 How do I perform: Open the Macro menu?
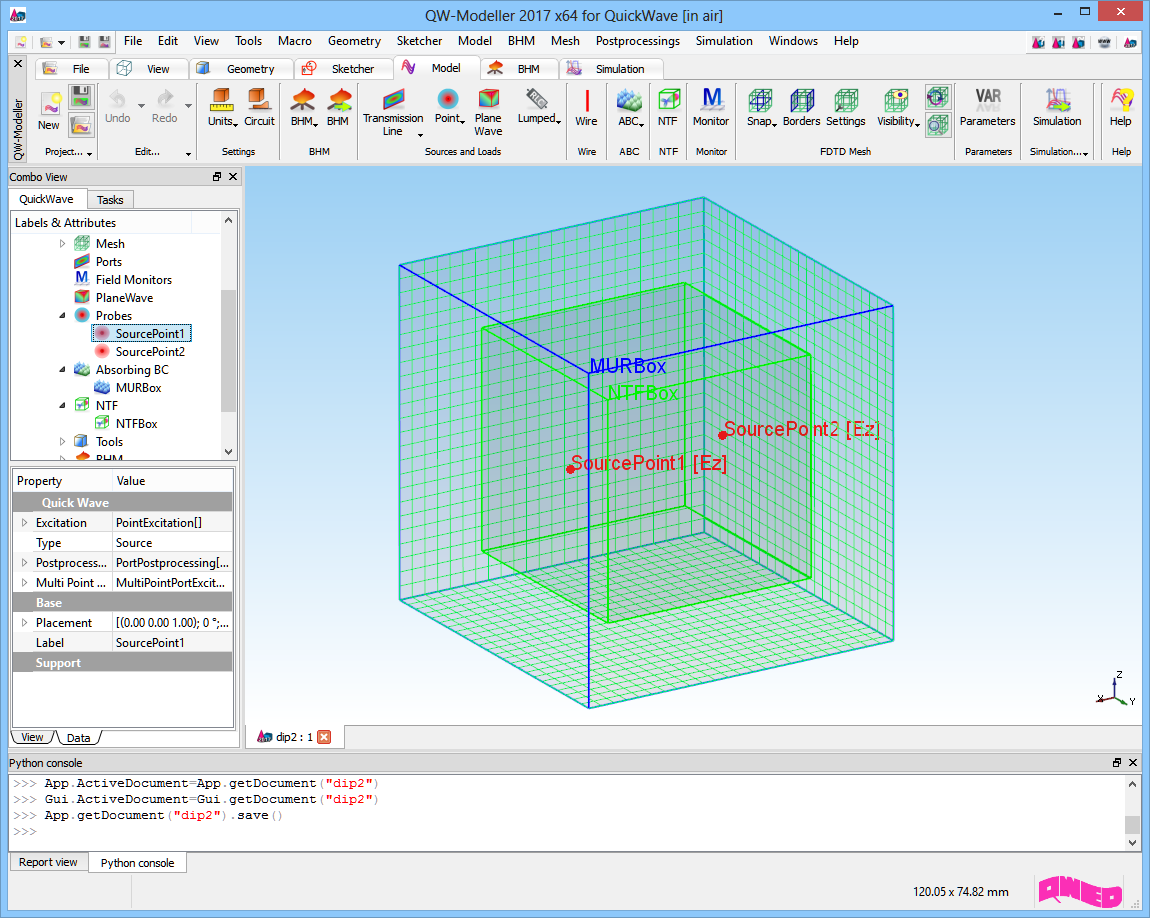pyautogui.click(x=295, y=41)
